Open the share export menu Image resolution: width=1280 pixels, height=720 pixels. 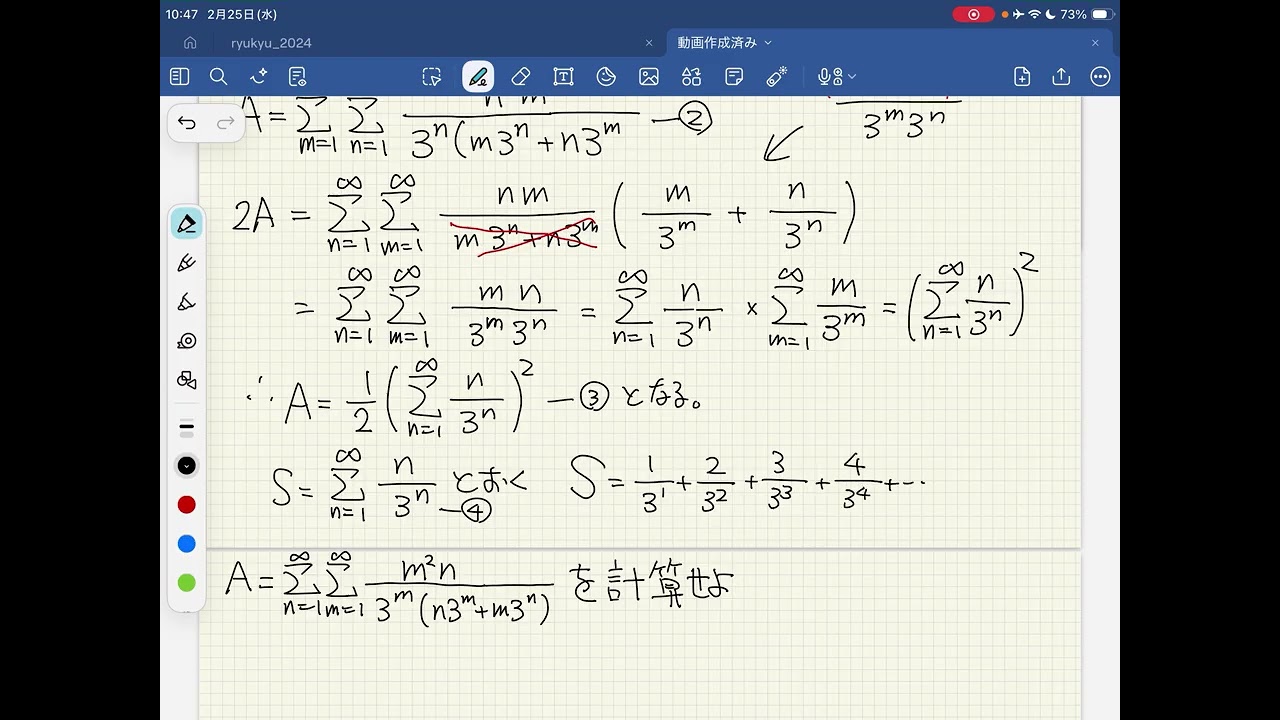[x=1061, y=77]
